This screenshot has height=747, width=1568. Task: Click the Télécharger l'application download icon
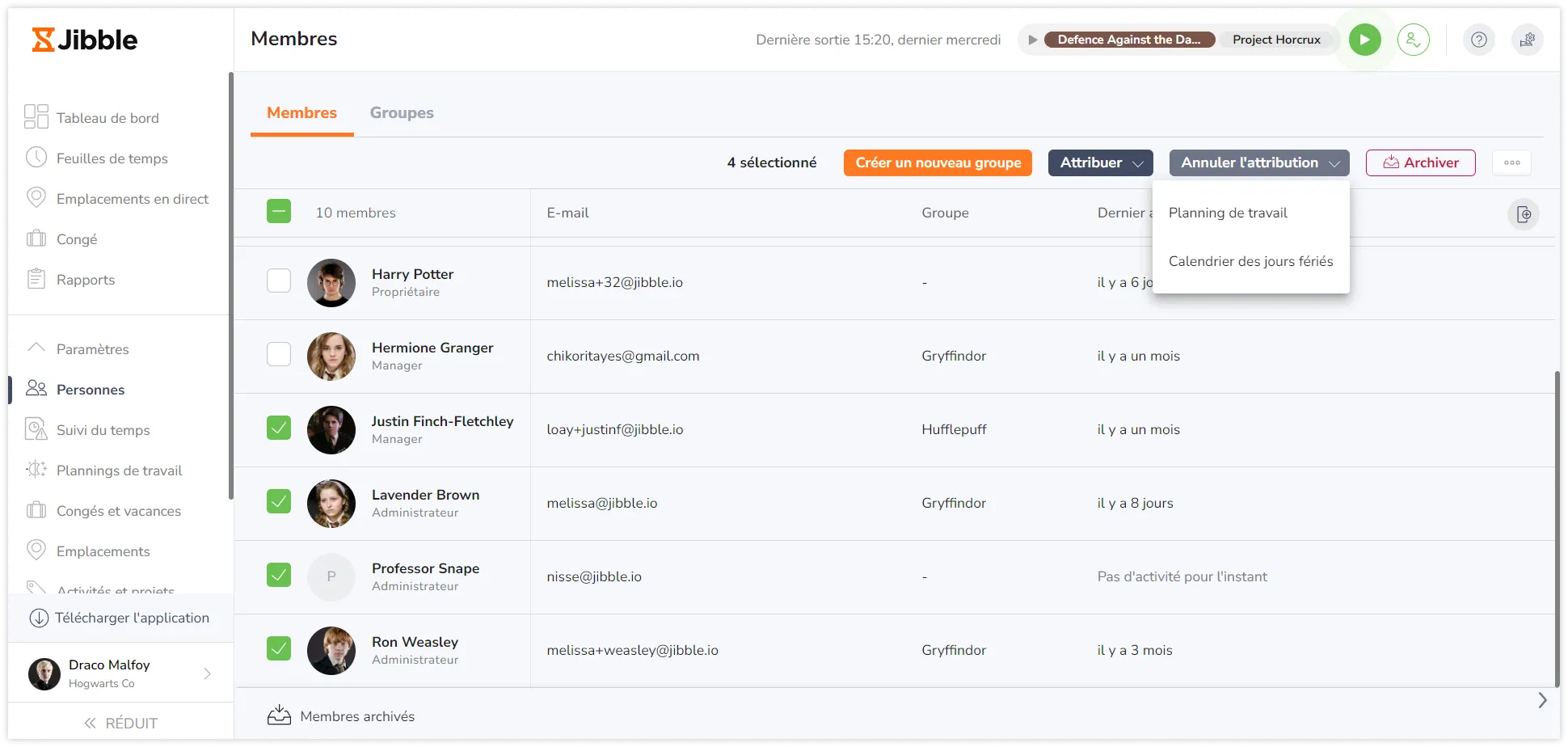pos(39,618)
